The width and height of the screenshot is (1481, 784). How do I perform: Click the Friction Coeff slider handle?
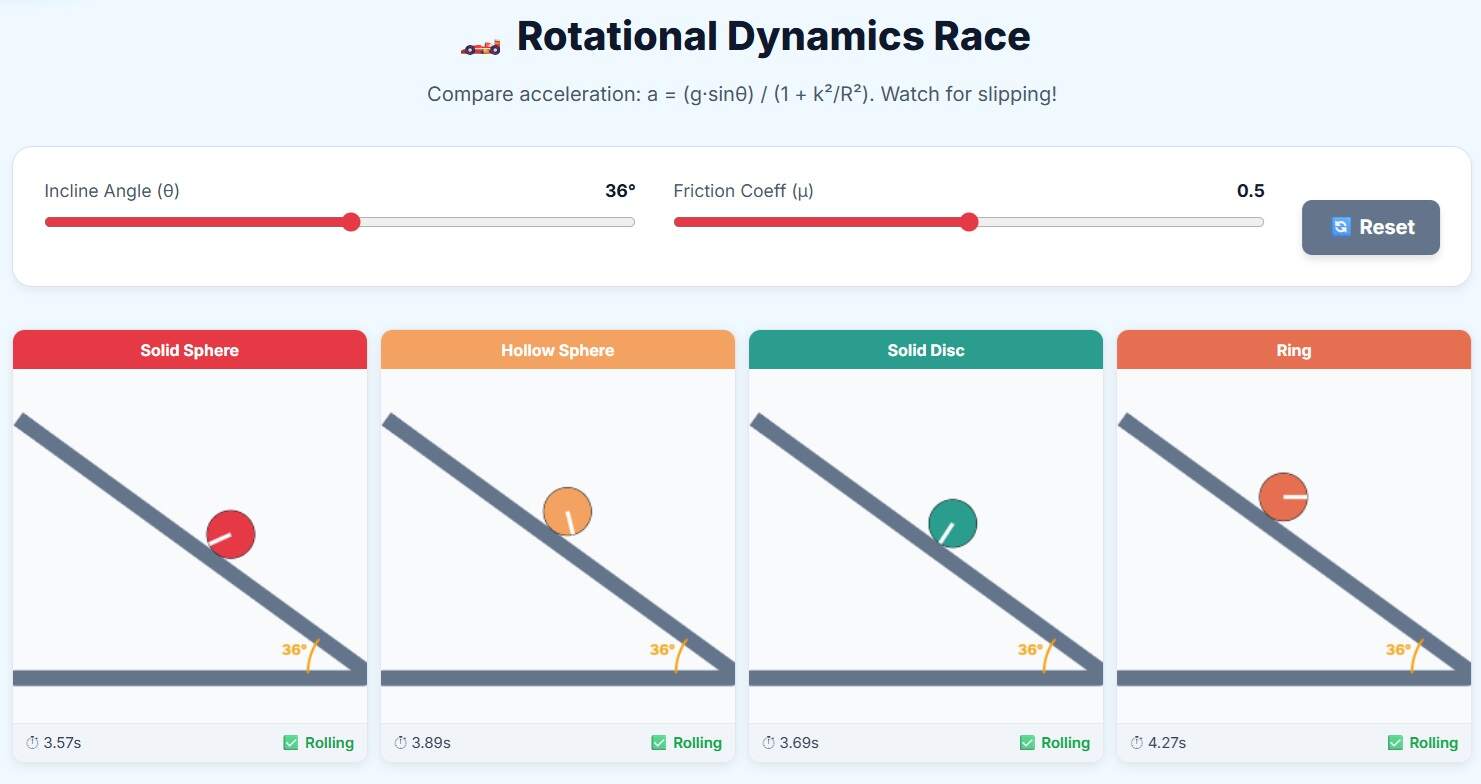968,222
